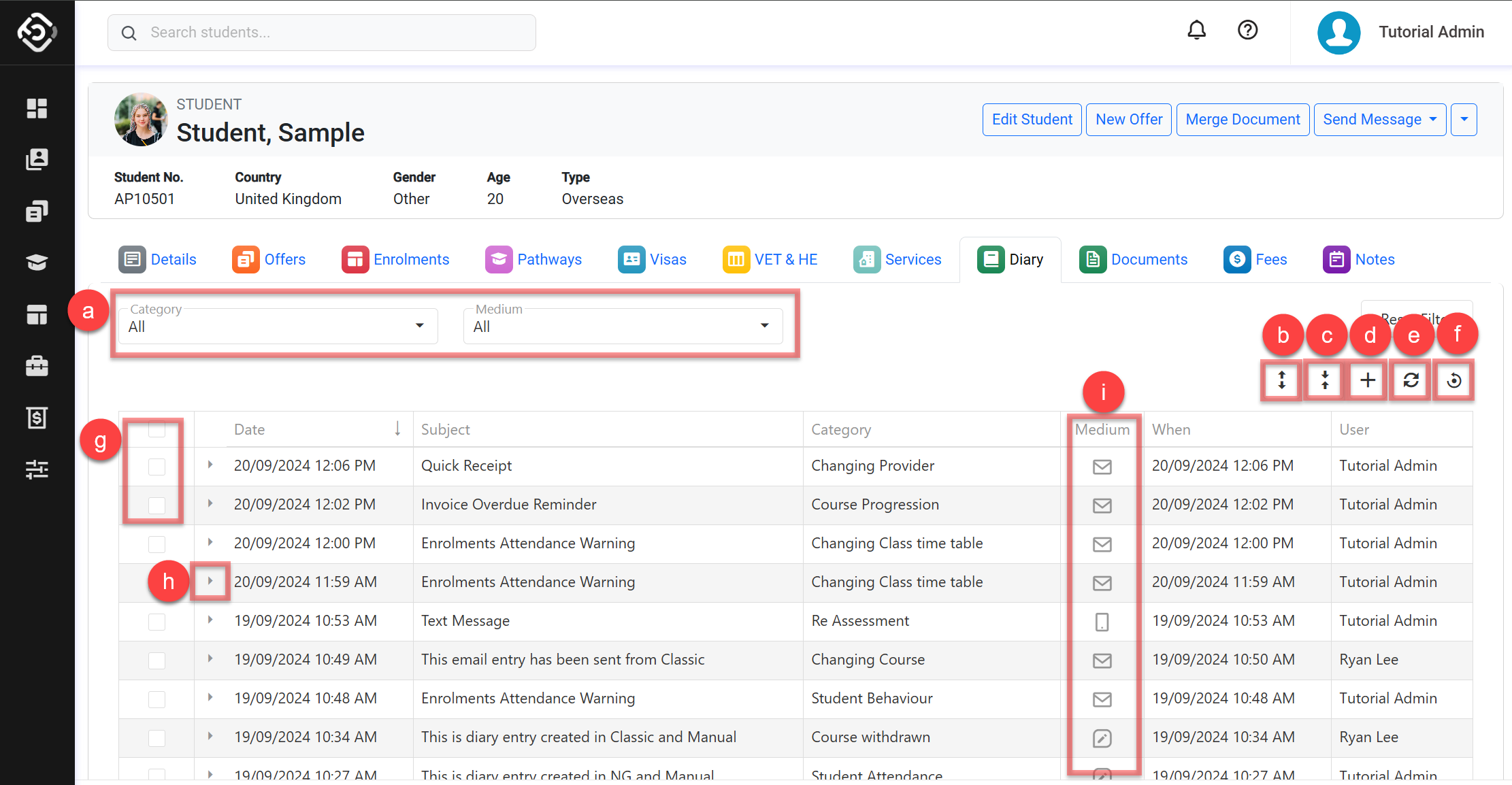This screenshot has width=1512, height=785.
Task: Add a new diary entry with plus icon
Action: pyautogui.click(x=1368, y=380)
